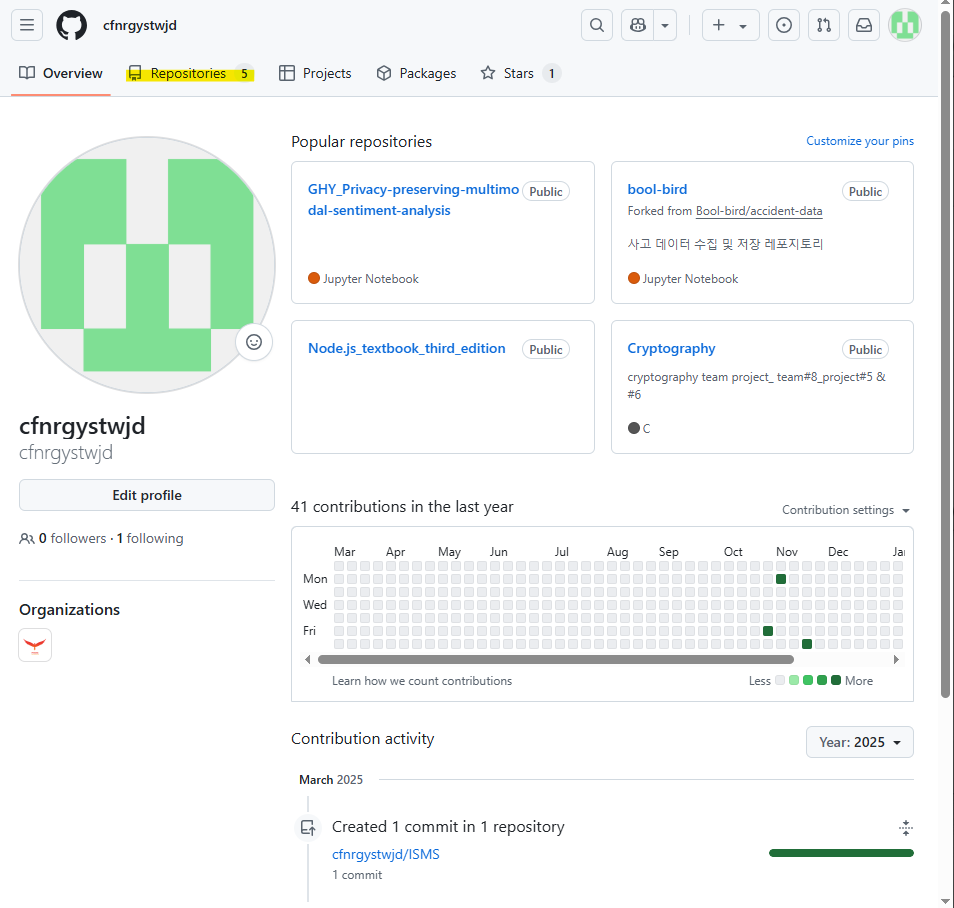Open the Customize your pins link
Image resolution: width=954 pixels, height=908 pixels.
coord(859,141)
